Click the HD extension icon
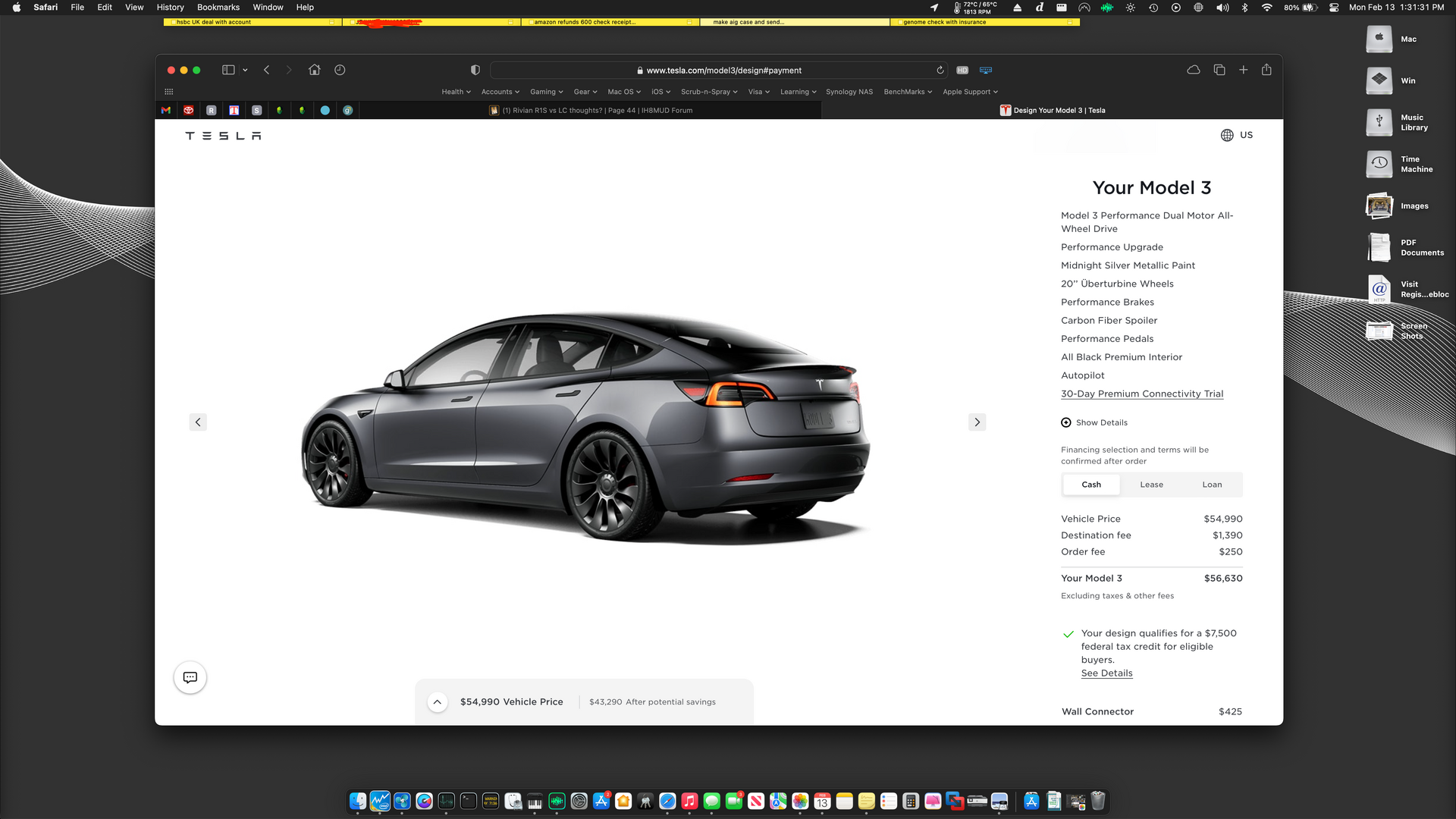This screenshot has height=819, width=1456. (962, 70)
